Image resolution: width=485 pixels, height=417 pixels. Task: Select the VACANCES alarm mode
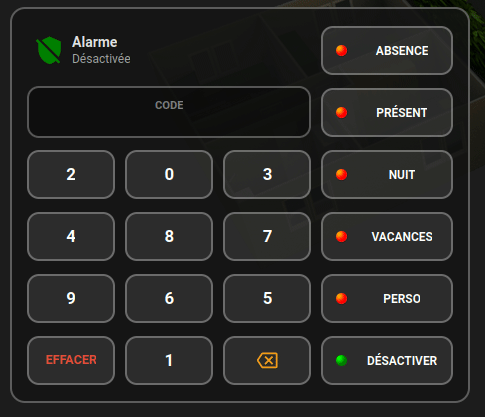click(387, 236)
